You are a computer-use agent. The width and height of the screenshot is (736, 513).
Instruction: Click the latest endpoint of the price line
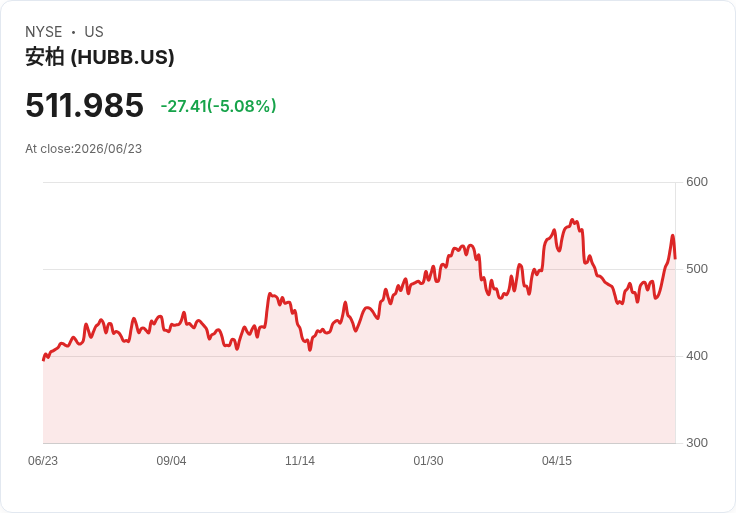(x=675, y=258)
